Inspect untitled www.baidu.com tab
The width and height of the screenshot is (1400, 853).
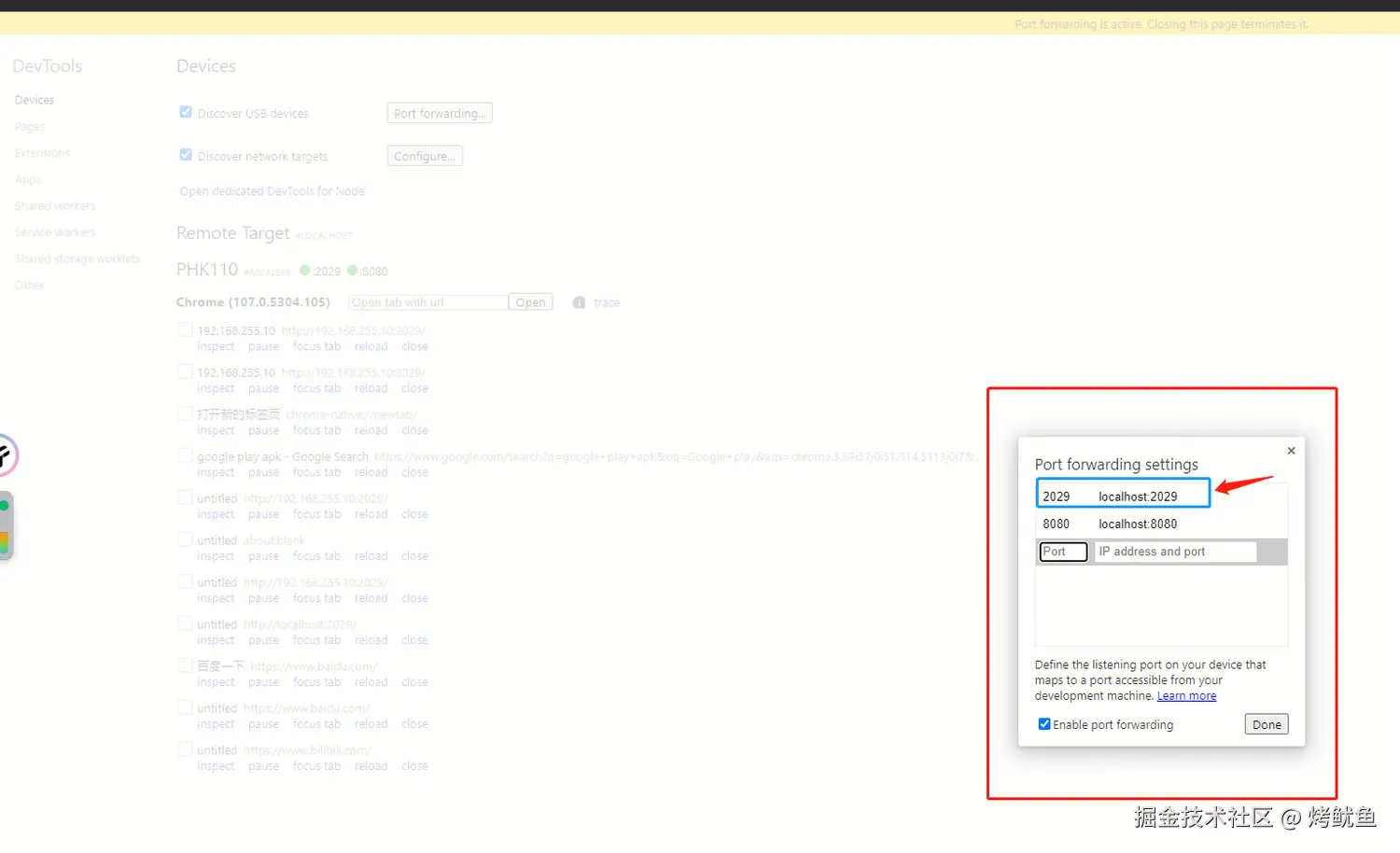pos(216,724)
